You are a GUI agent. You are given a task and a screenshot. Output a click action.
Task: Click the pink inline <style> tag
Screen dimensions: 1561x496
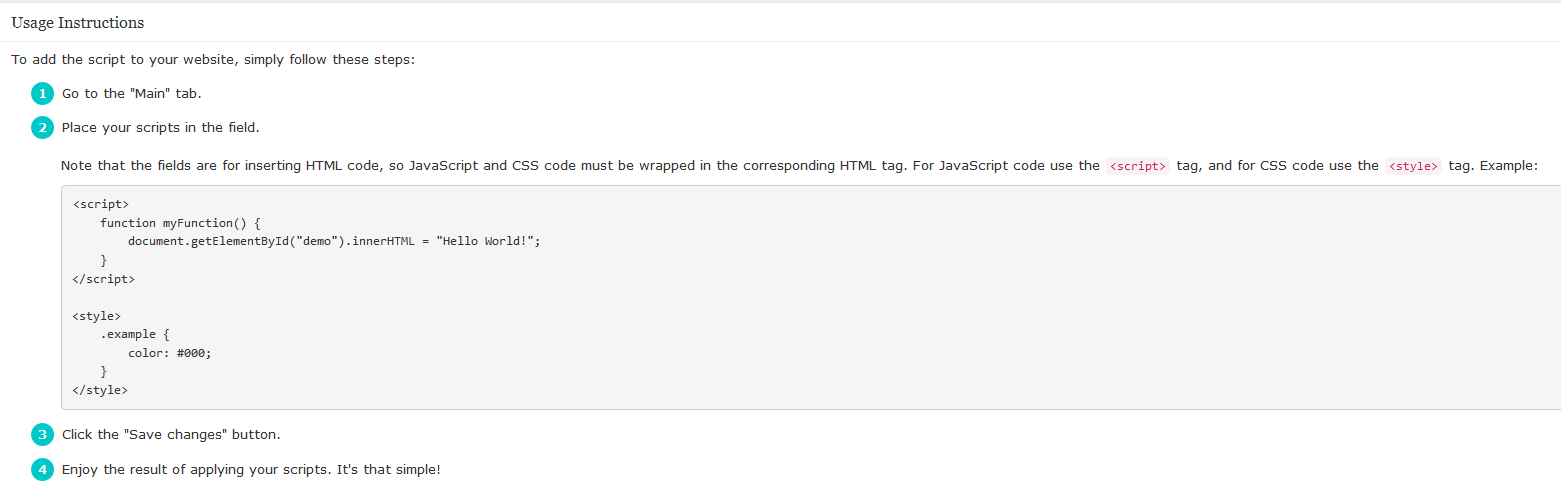(x=1413, y=166)
